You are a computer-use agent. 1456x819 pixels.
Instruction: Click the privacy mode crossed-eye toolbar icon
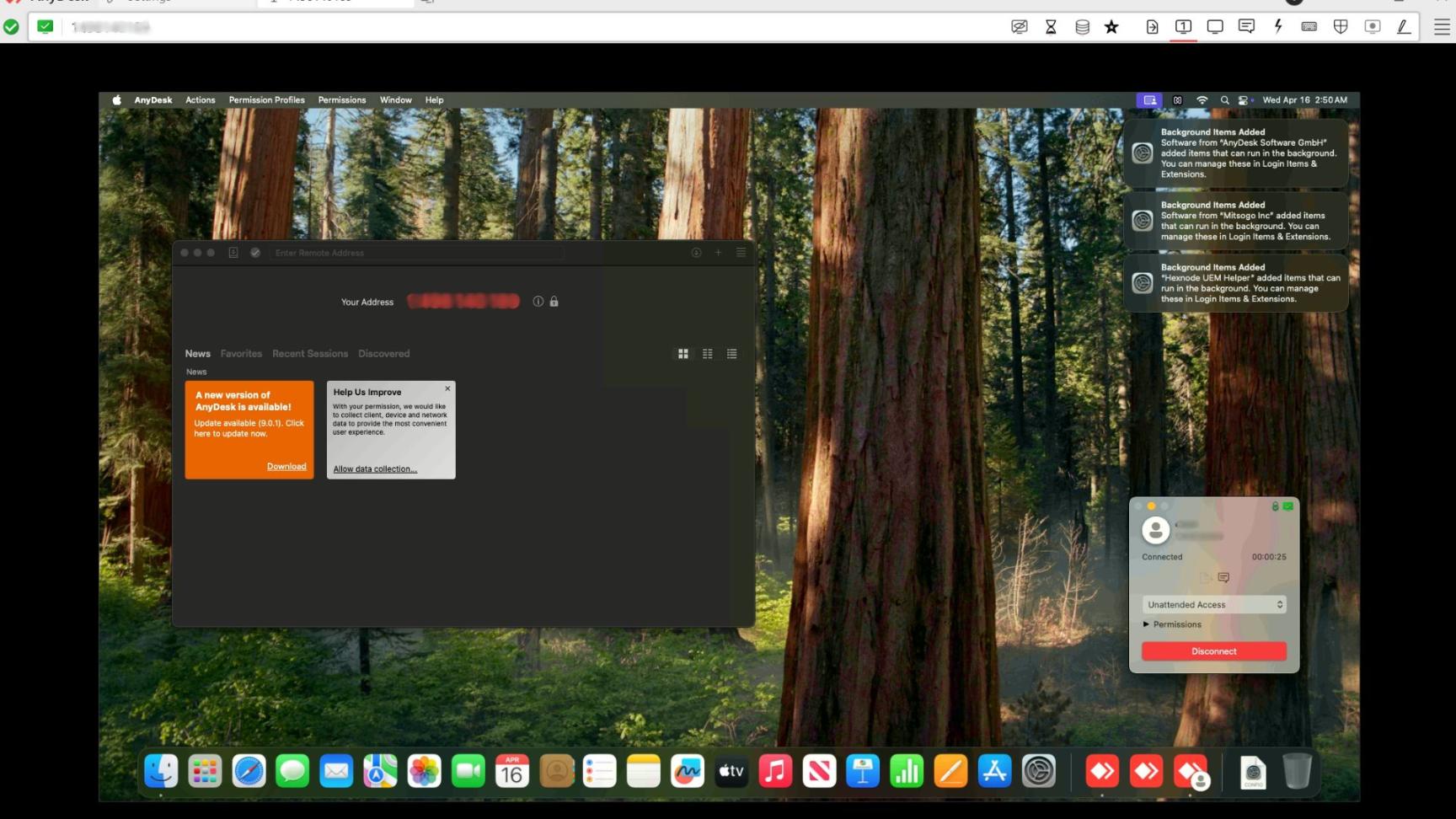1020,27
